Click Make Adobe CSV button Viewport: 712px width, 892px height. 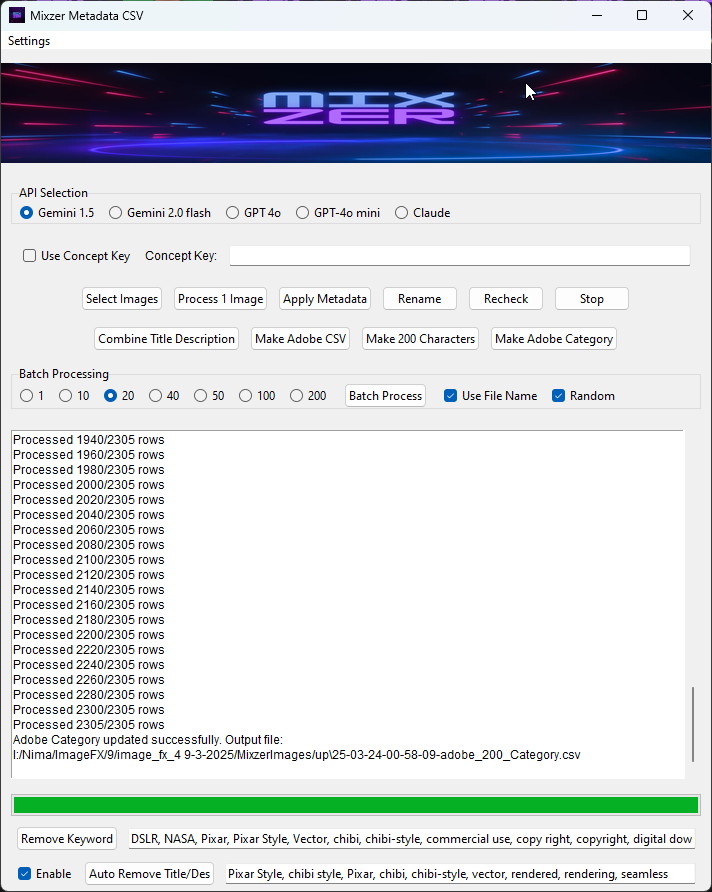pos(300,339)
